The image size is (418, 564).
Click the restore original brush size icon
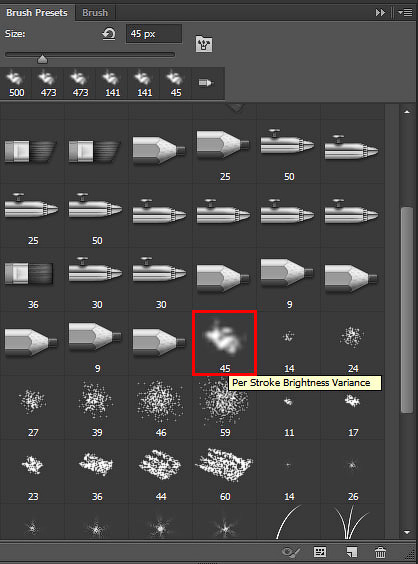tap(109, 34)
